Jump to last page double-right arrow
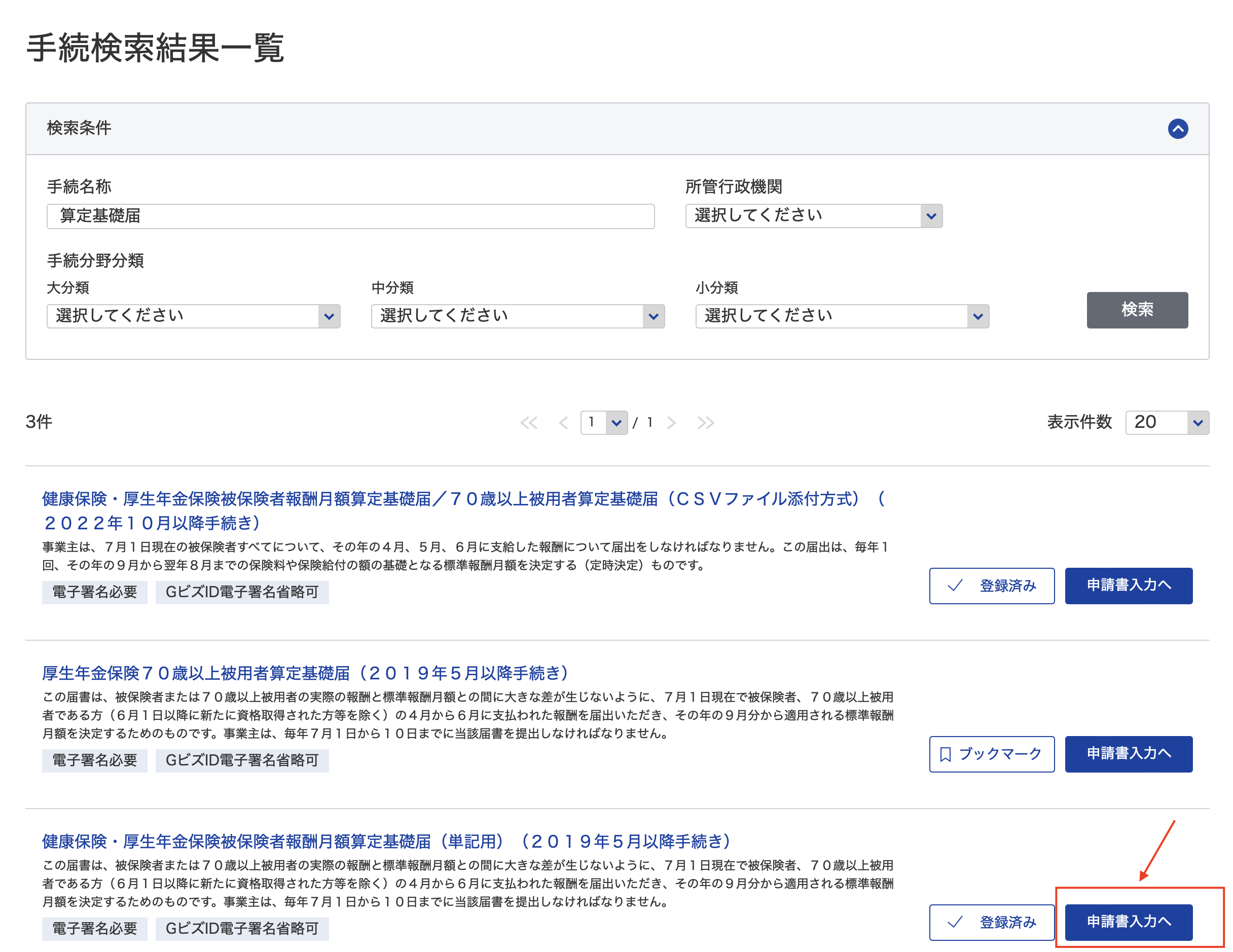 point(705,422)
